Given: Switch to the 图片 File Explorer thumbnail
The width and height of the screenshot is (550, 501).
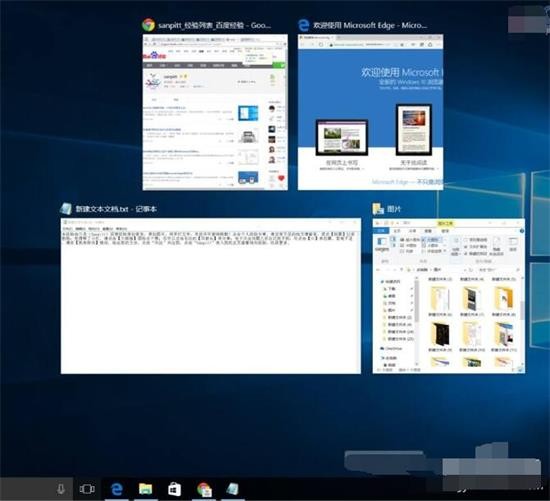Looking at the screenshot, I should click(x=449, y=296).
